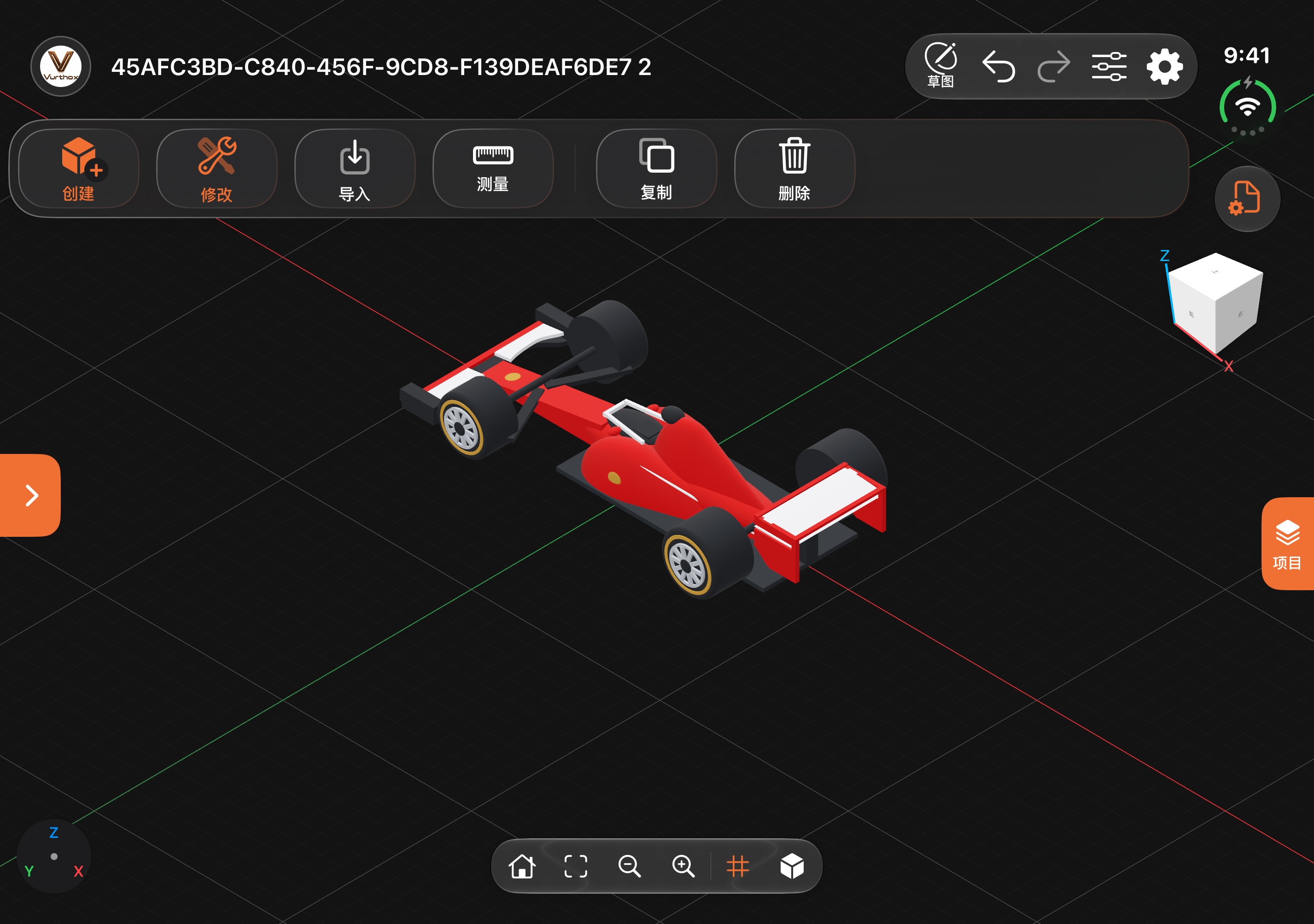Viewport: 1314px width, 924px height.
Task: Click the 导入 (Import) button
Action: click(355, 169)
